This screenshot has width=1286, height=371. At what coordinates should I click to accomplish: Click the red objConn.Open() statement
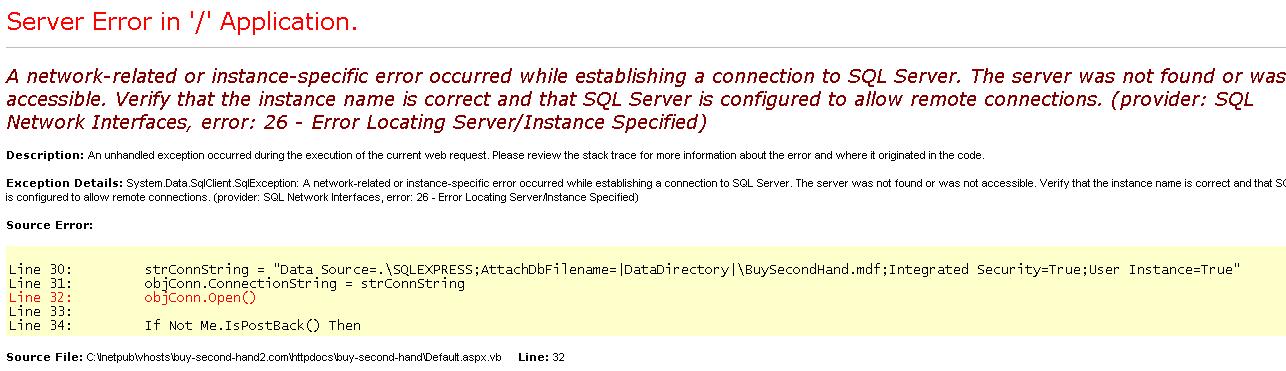point(200,298)
